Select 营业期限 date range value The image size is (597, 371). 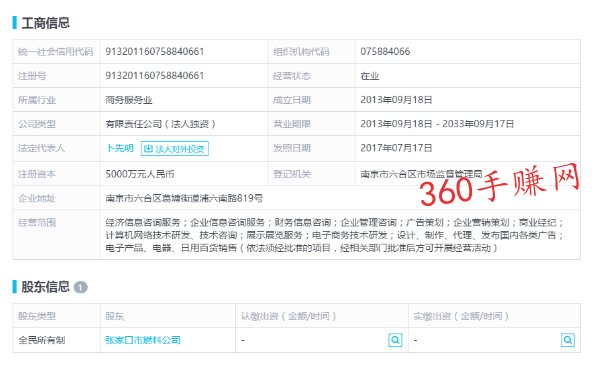437,124
